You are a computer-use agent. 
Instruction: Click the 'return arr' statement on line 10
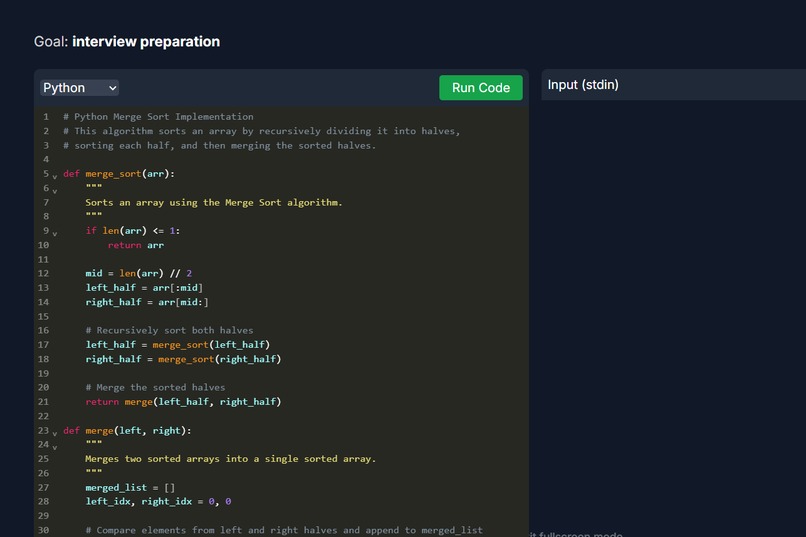[x=136, y=245]
